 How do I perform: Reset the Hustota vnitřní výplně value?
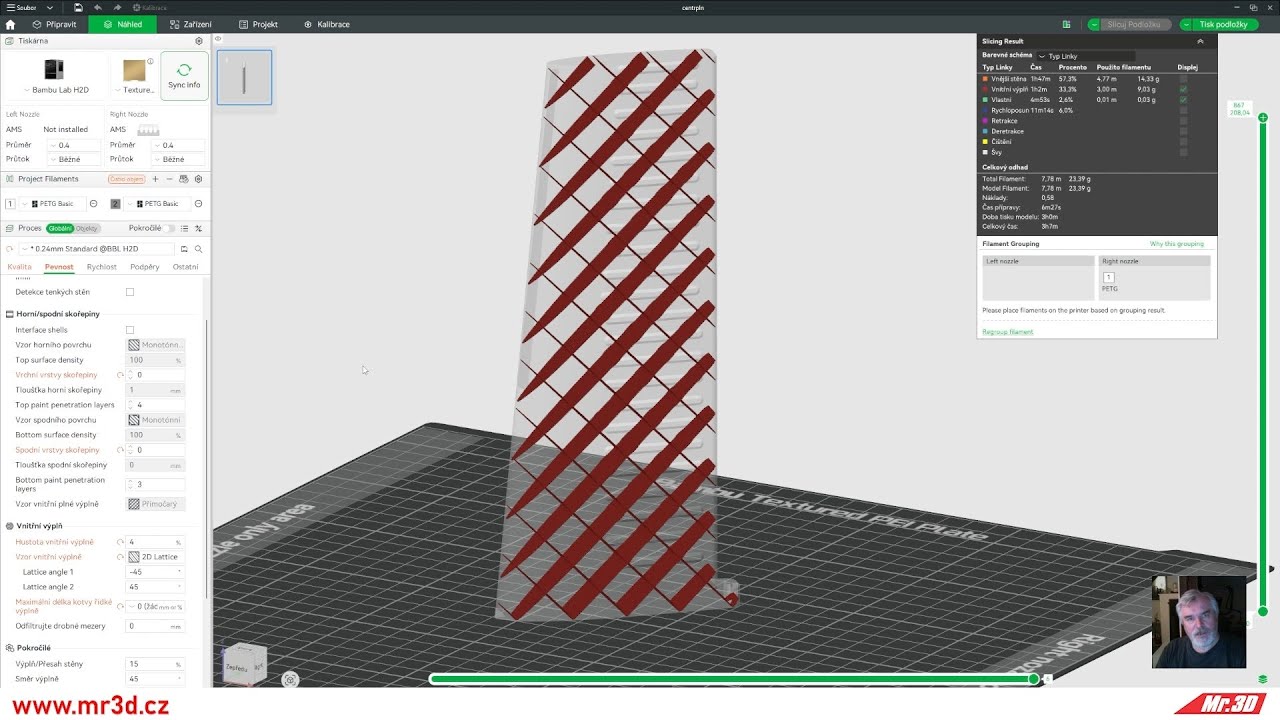click(x=120, y=542)
